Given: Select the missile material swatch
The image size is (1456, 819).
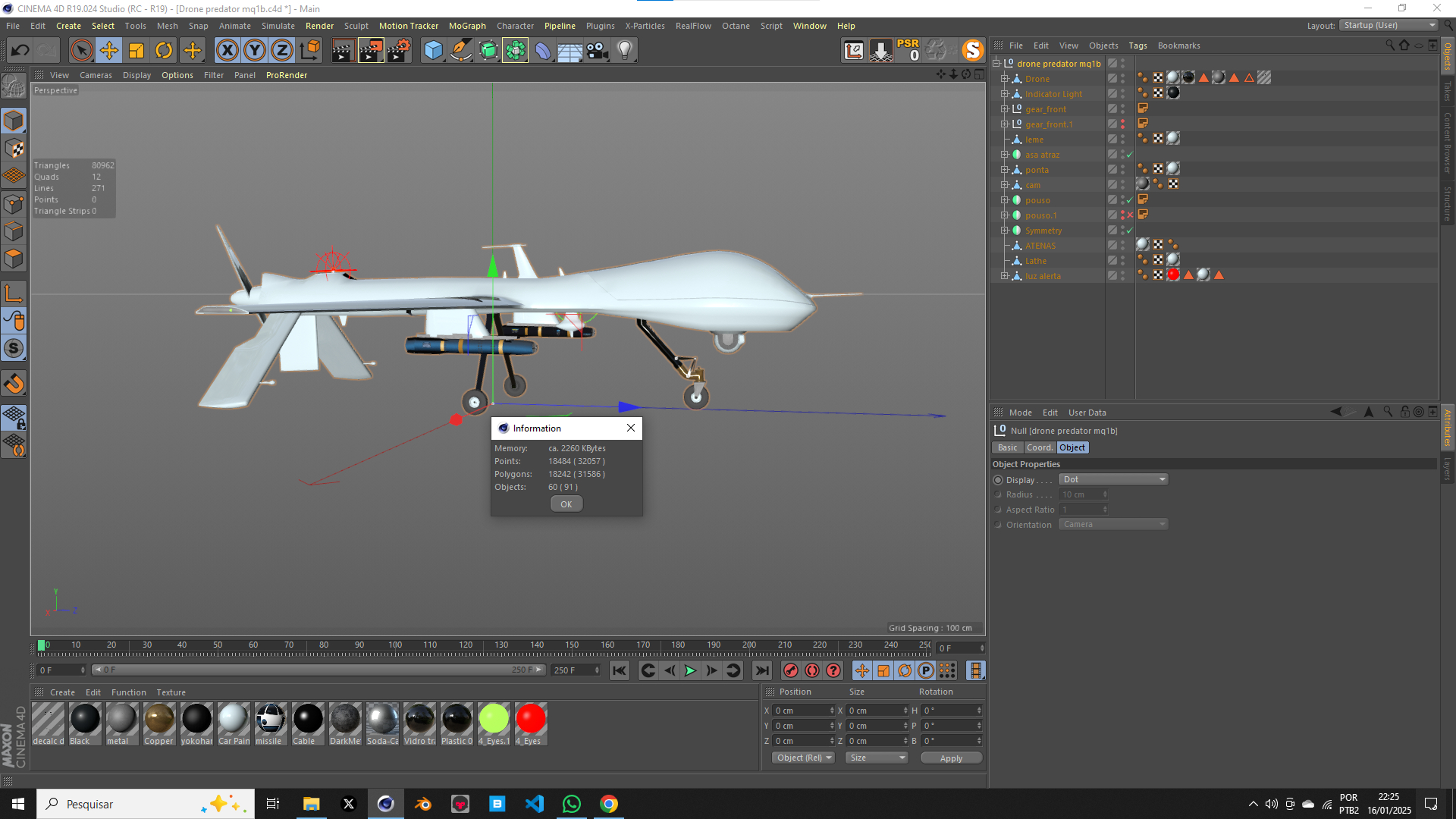Looking at the screenshot, I should point(270,718).
